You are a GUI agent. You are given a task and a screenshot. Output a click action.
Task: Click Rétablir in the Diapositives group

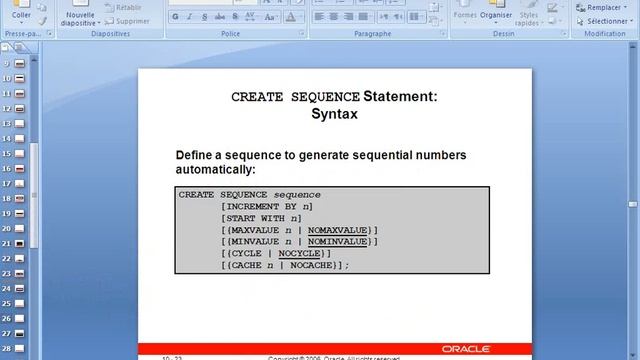tap(123, 7)
